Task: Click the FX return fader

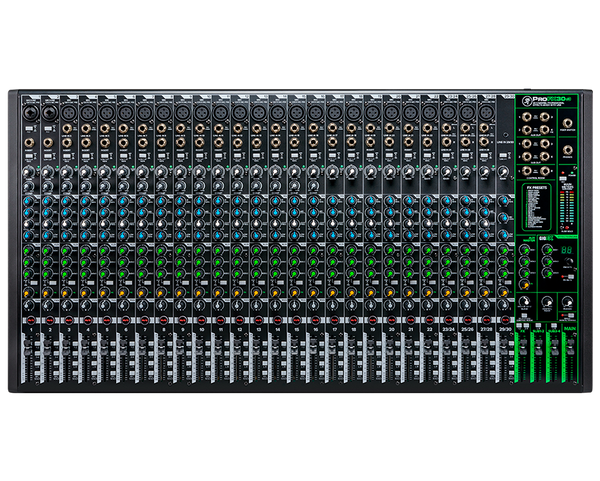Action: (522, 345)
